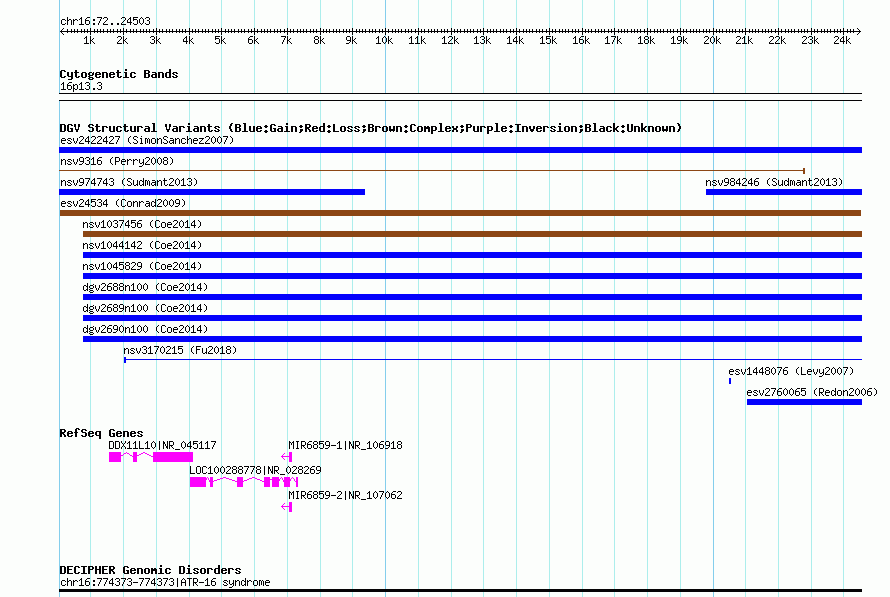Select the nsv9316 (Perry2008) variant label
This screenshot has width=890, height=597.
(x=117, y=161)
